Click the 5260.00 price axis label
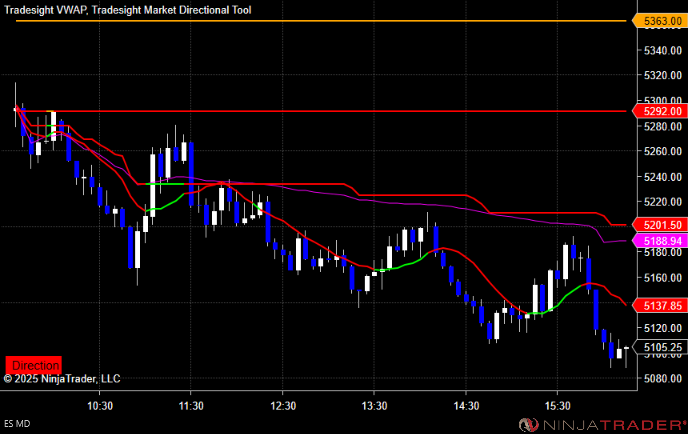Viewport: 688px width, 434px height. click(663, 151)
